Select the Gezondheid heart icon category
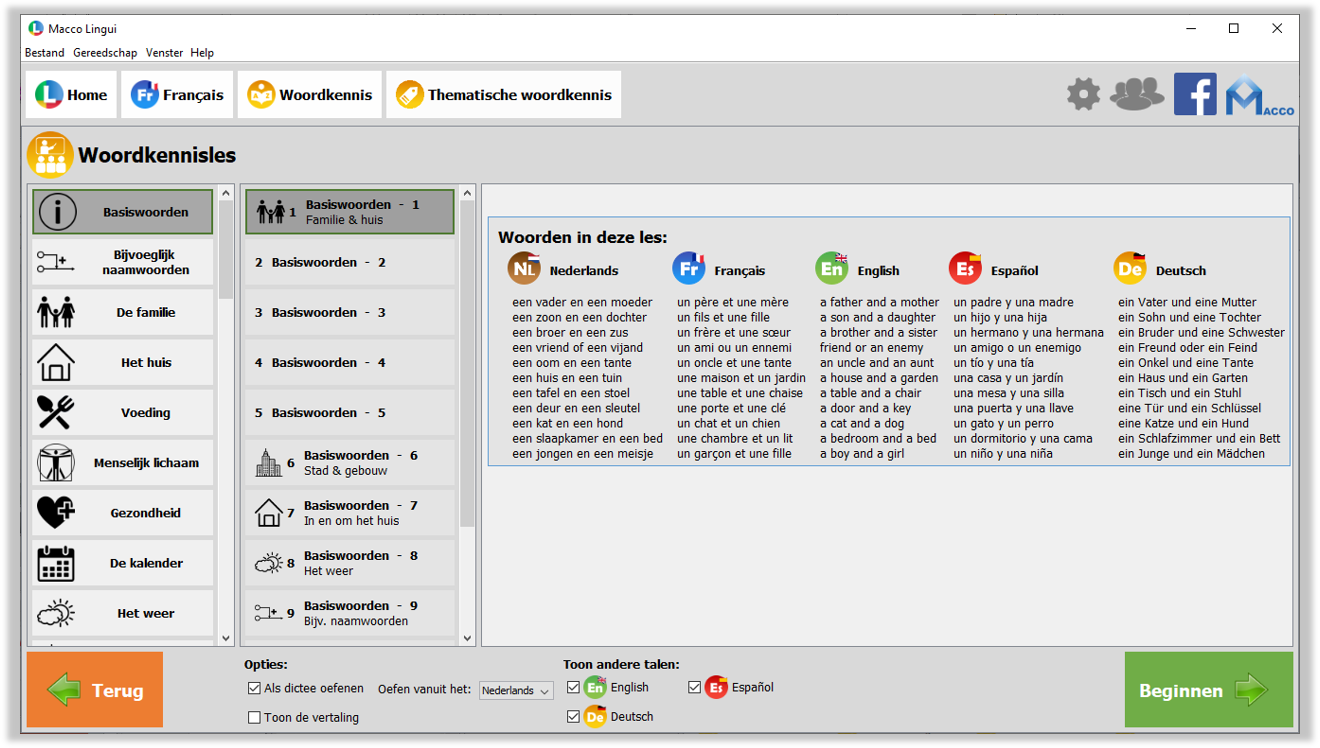The height and width of the screenshot is (748, 1320). pyautogui.click(x=56, y=513)
